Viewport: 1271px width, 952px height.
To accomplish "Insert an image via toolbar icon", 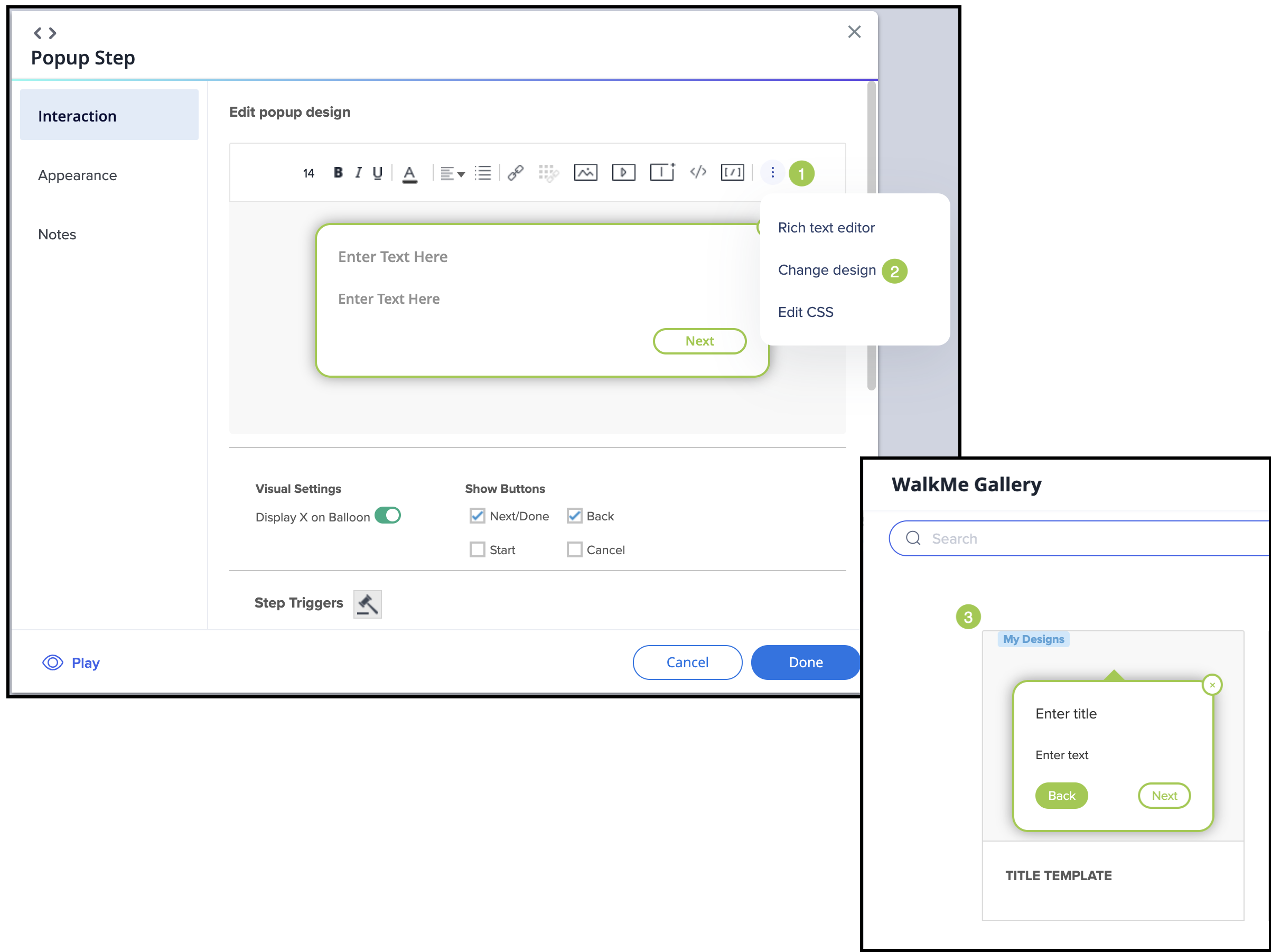I will coord(585,172).
